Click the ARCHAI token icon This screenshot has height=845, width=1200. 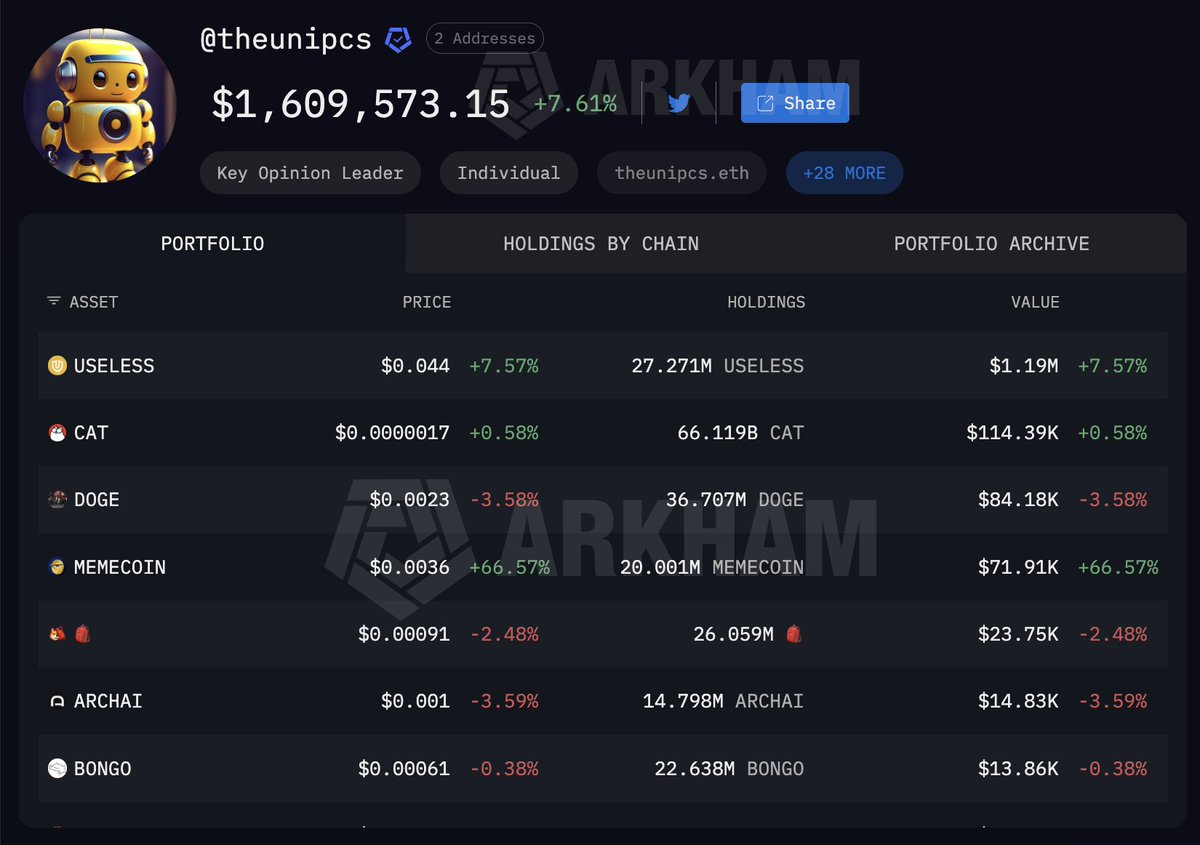coord(58,701)
